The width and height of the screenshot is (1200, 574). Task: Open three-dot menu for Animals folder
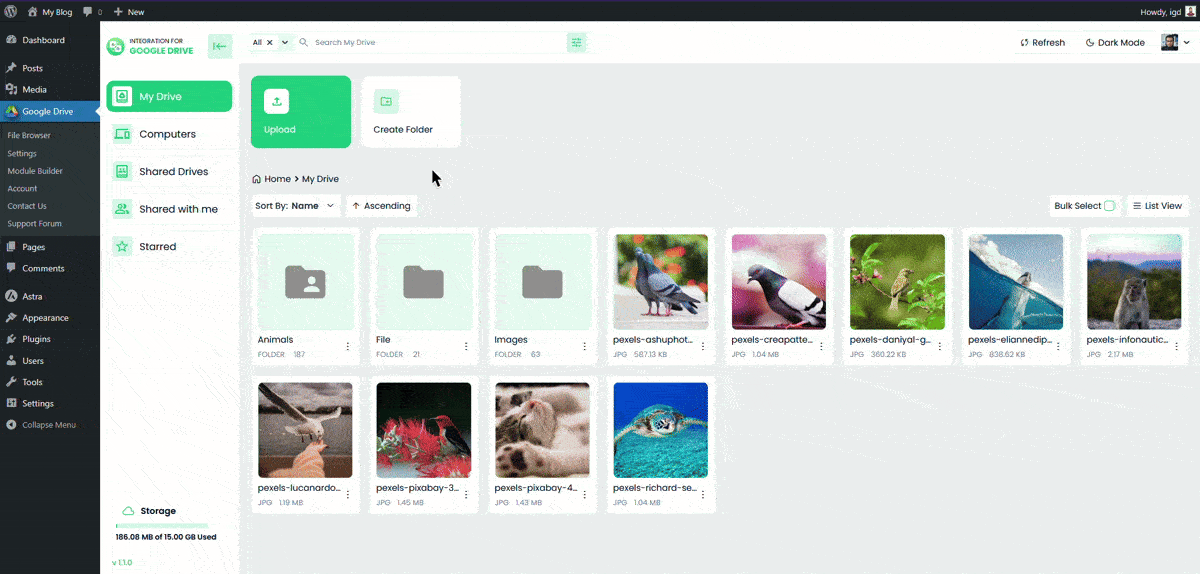348,346
